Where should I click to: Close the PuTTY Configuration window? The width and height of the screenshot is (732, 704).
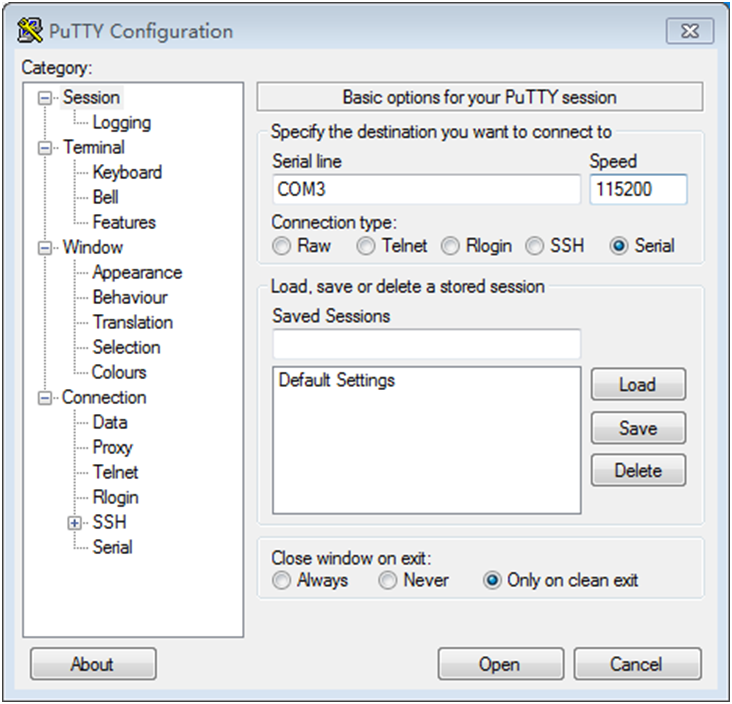[x=689, y=31]
